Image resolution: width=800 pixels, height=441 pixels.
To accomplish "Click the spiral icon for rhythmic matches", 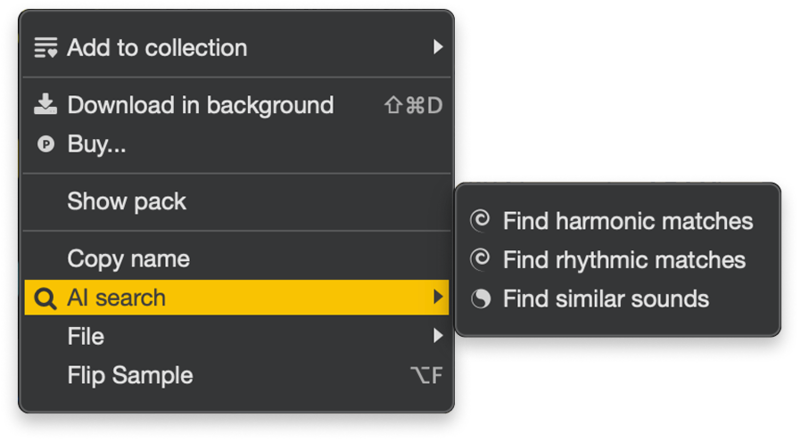I will click(x=480, y=259).
